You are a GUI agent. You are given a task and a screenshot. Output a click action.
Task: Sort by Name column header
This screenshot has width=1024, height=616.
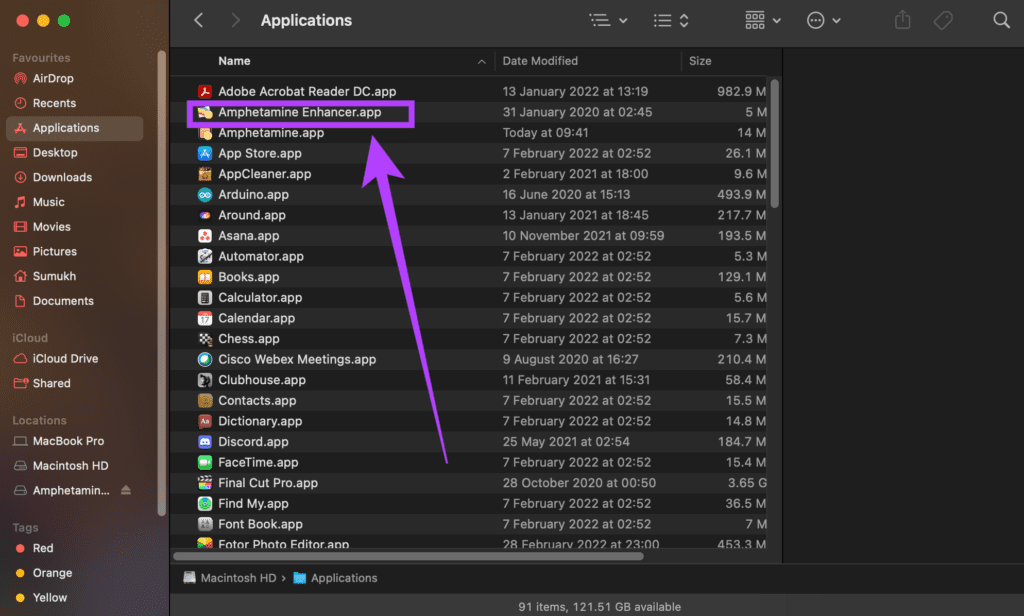[x=234, y=61]
